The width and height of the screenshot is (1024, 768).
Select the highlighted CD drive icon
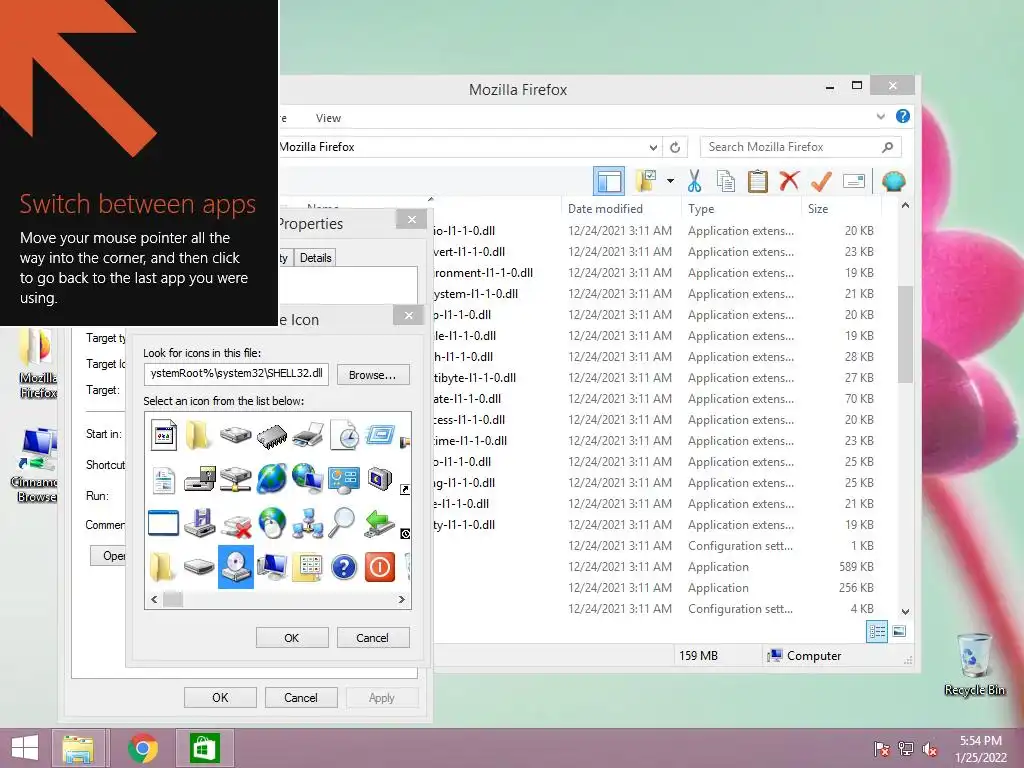236,567
